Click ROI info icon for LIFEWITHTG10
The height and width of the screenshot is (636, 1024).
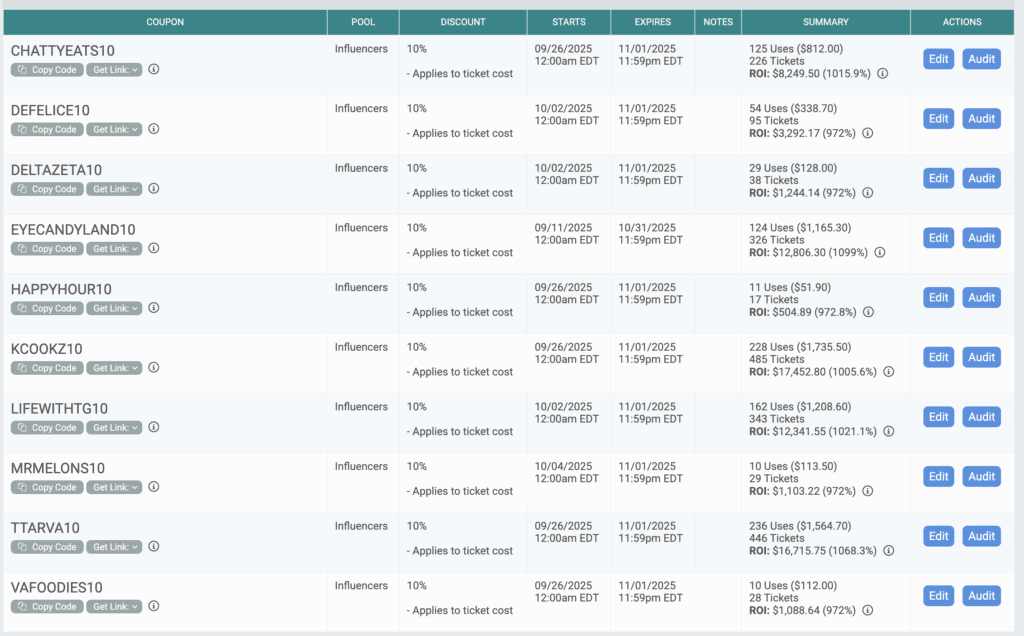point(888,432)
